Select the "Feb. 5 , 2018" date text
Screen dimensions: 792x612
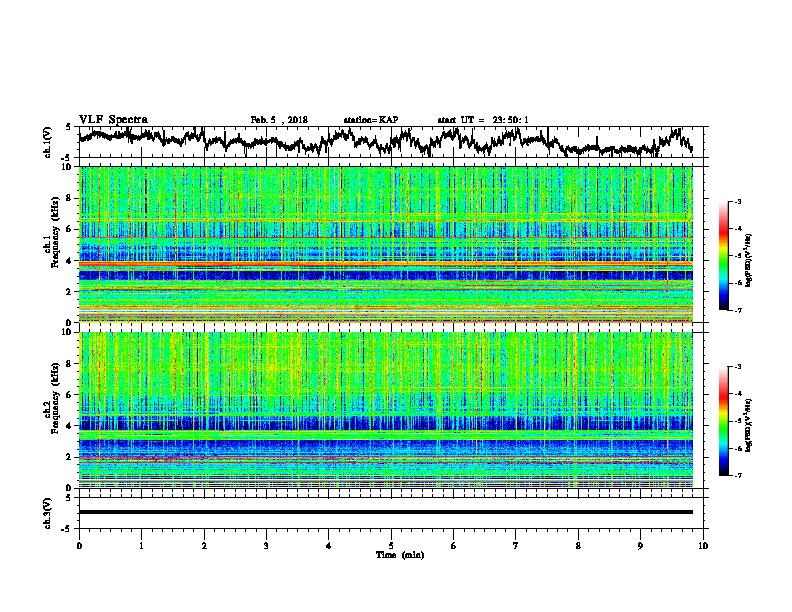click(x=279, y=120)
